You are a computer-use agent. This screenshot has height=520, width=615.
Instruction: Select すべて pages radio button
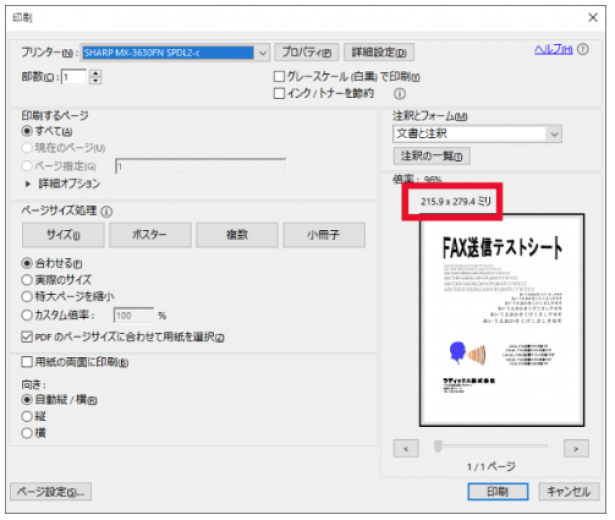point(27,131)
